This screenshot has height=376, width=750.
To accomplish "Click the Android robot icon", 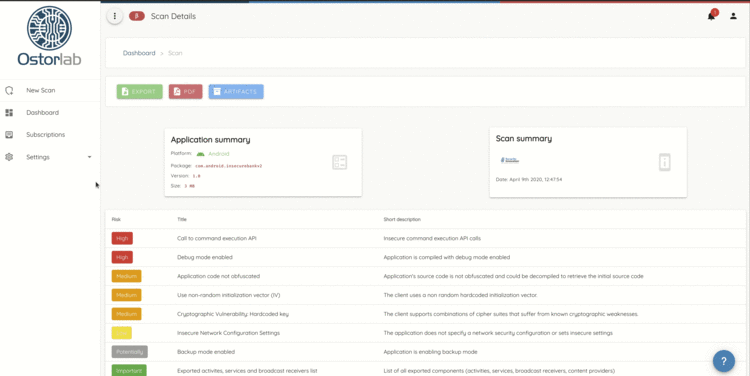I will tap(200, 154).
